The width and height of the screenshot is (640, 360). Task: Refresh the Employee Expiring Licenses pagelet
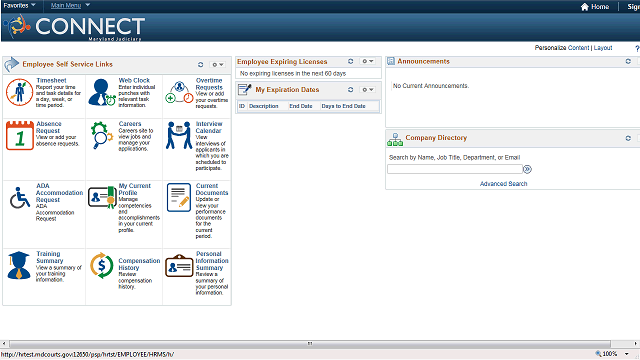pyautogui.click(x=350, y=61)
